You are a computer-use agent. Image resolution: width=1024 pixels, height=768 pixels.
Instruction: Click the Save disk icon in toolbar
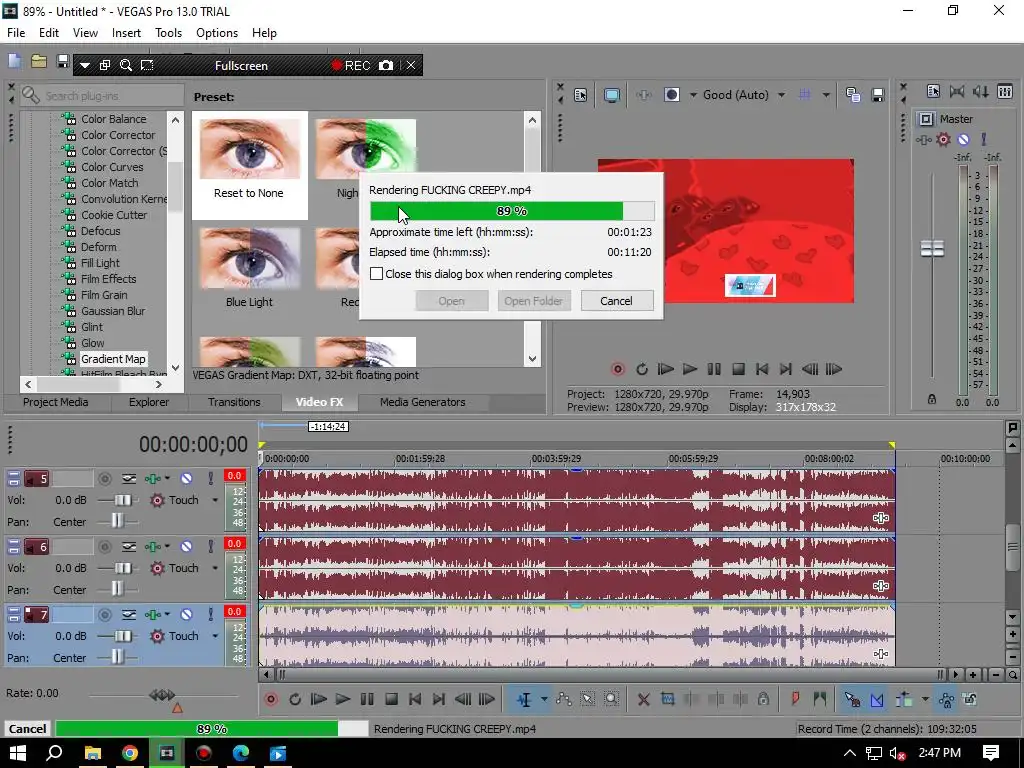(x=63, y=62)
